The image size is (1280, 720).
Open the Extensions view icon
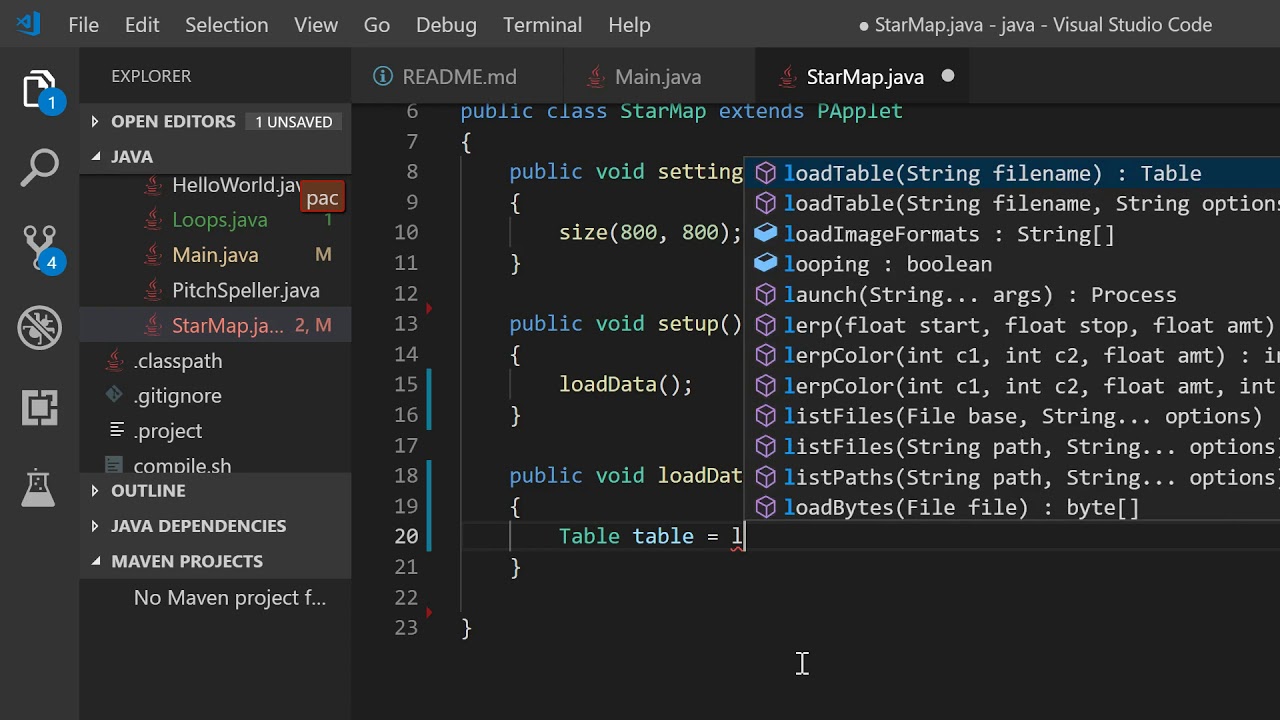pyautogui.click(x=40, y=408)
